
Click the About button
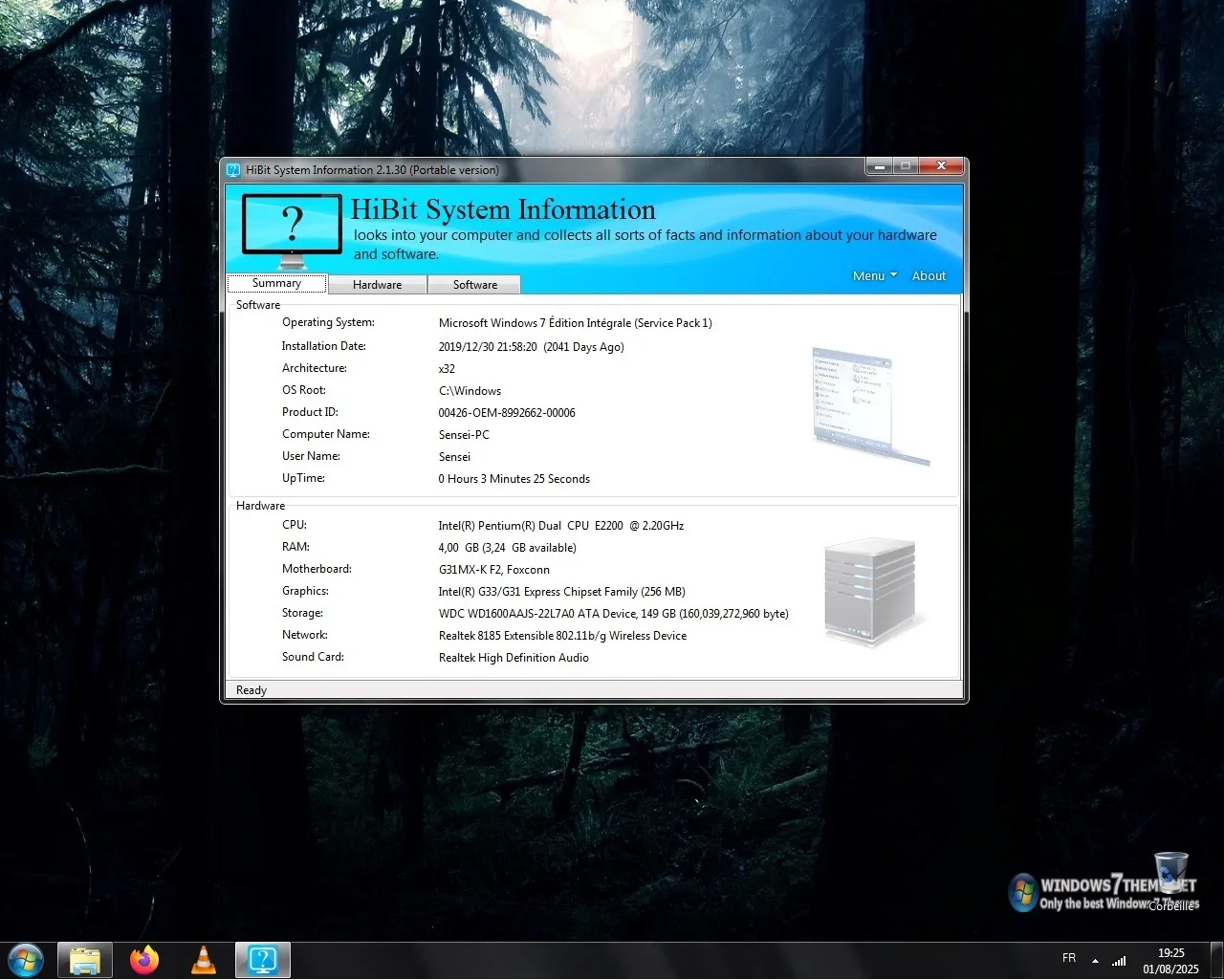[x=928, y=275]
